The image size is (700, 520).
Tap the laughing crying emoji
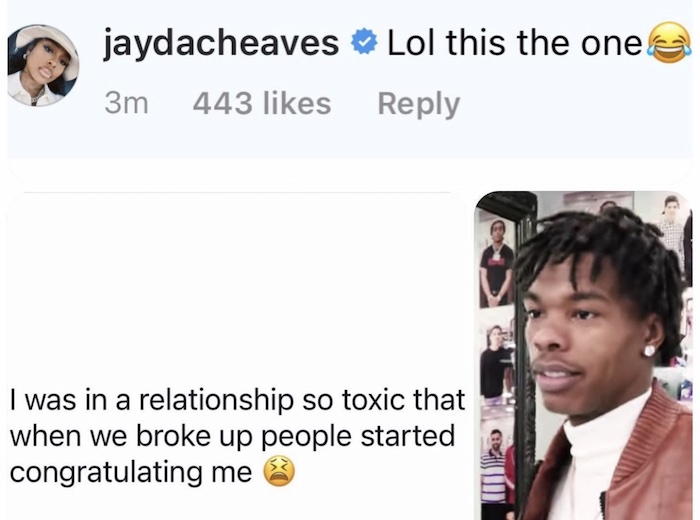[669, 43]
